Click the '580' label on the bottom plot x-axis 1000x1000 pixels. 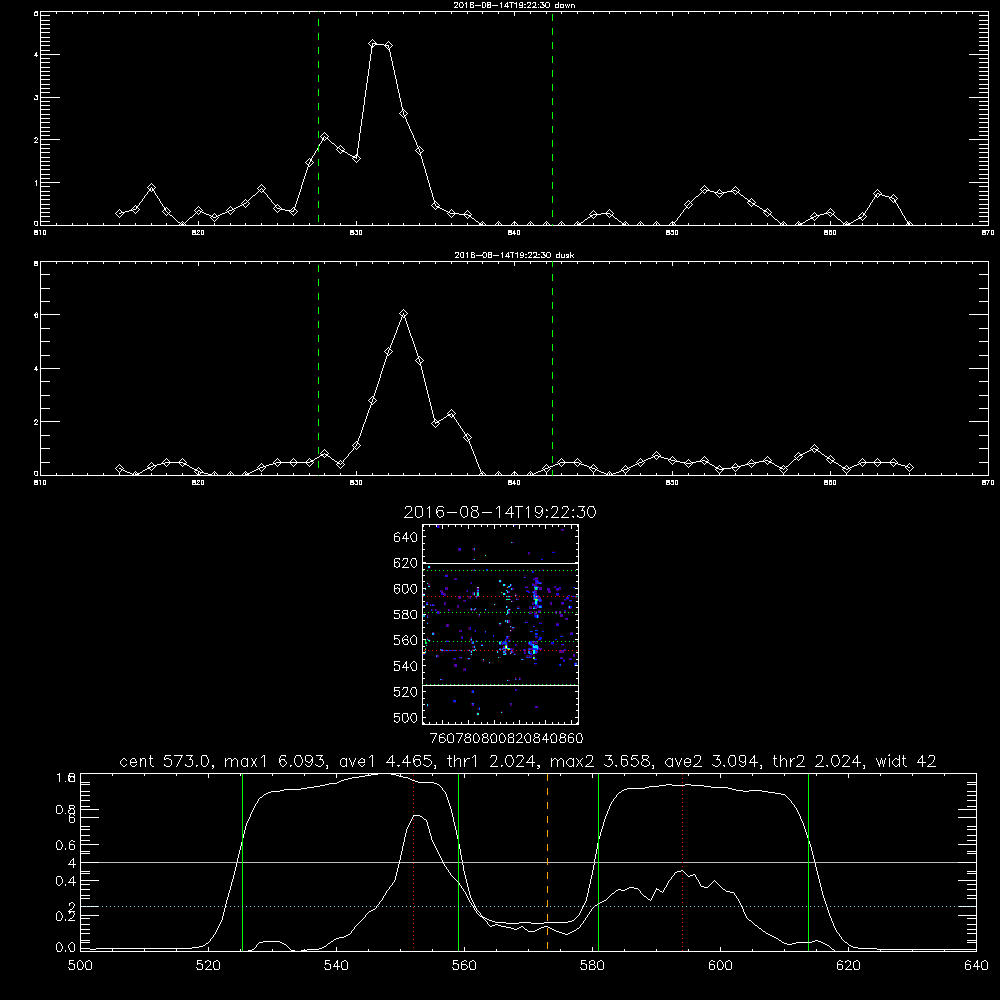point(592,966)
